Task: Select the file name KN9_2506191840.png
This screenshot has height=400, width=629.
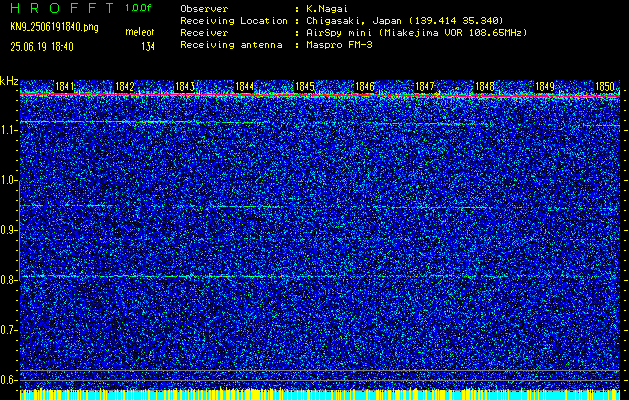Action: pyautogui.click(x=54, y=27)
